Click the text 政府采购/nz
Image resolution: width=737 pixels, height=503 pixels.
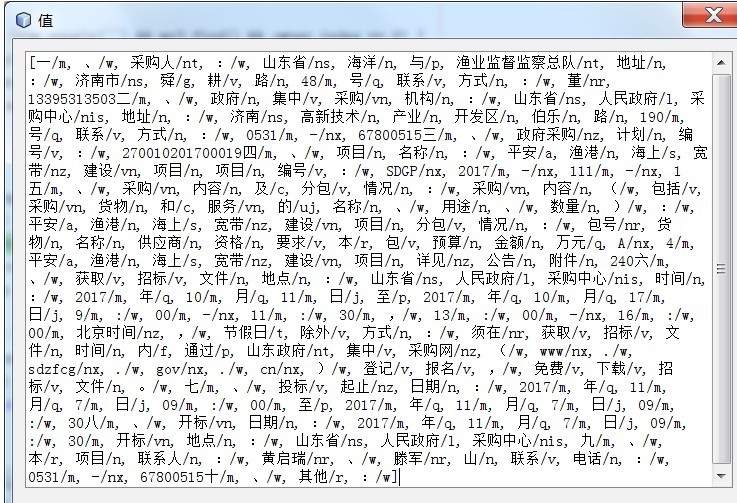[x=557, y=135]
